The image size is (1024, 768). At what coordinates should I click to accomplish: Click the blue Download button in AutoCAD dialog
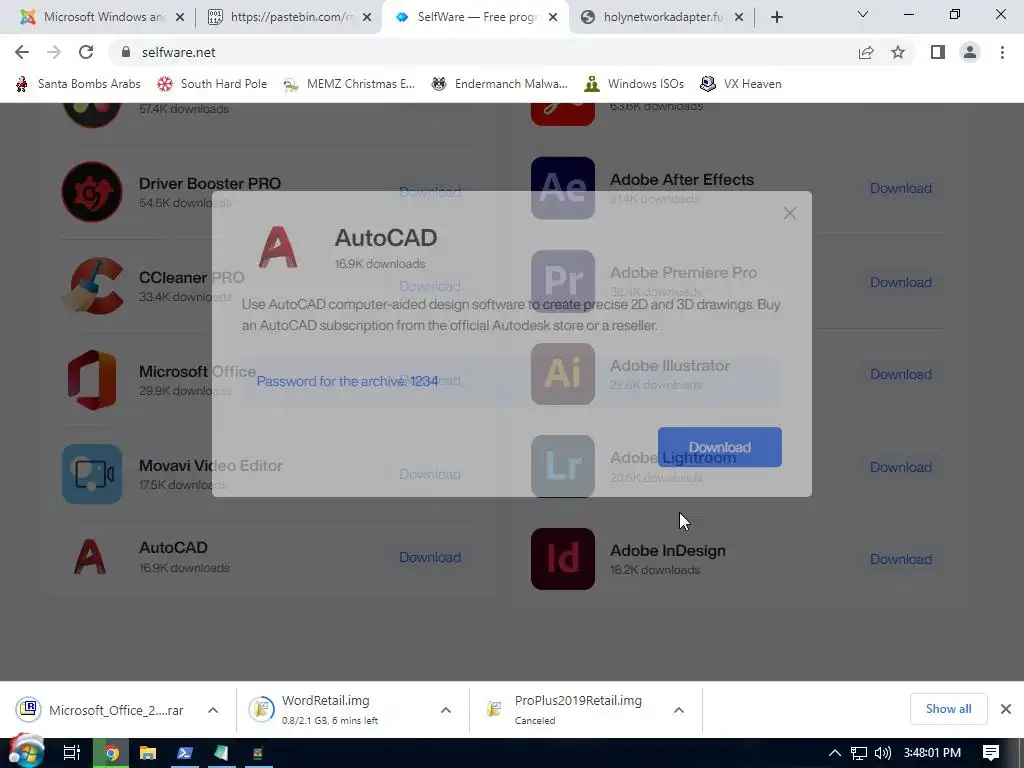(720, 447)
